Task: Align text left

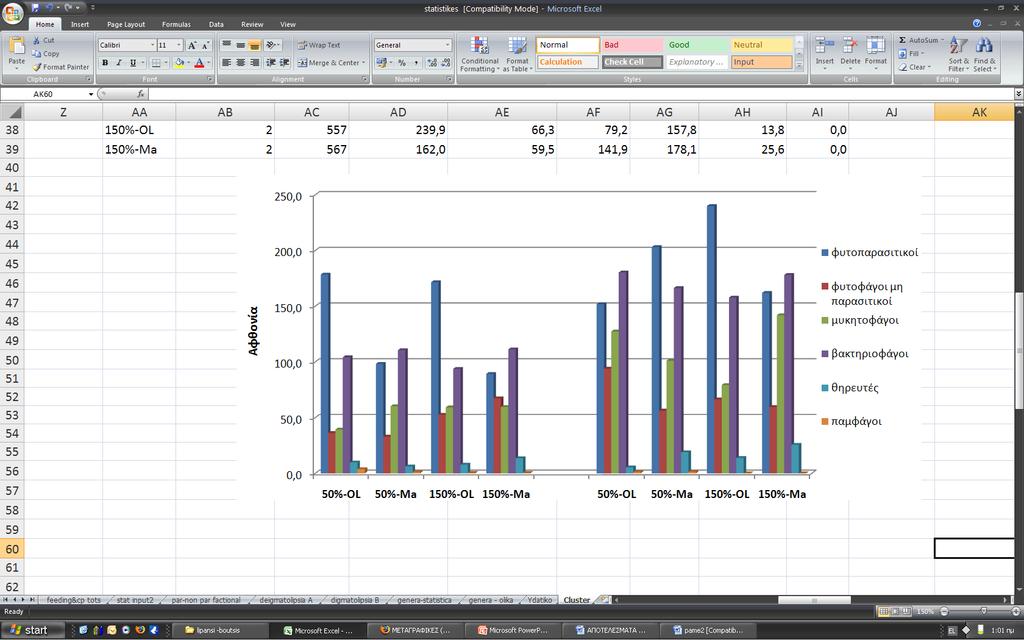Action: [x=226, y=63]
